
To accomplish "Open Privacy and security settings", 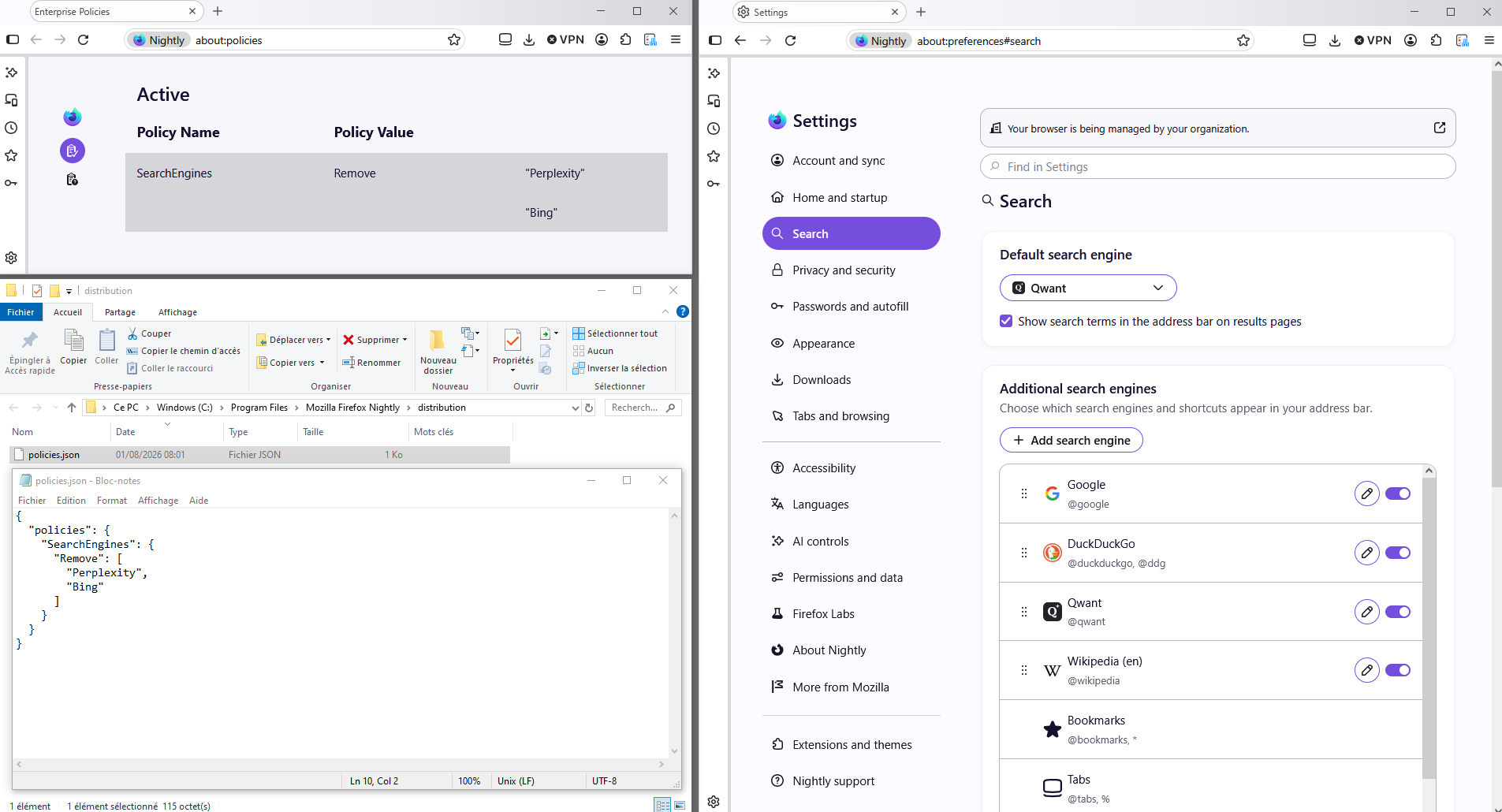I will click(852, 270).
